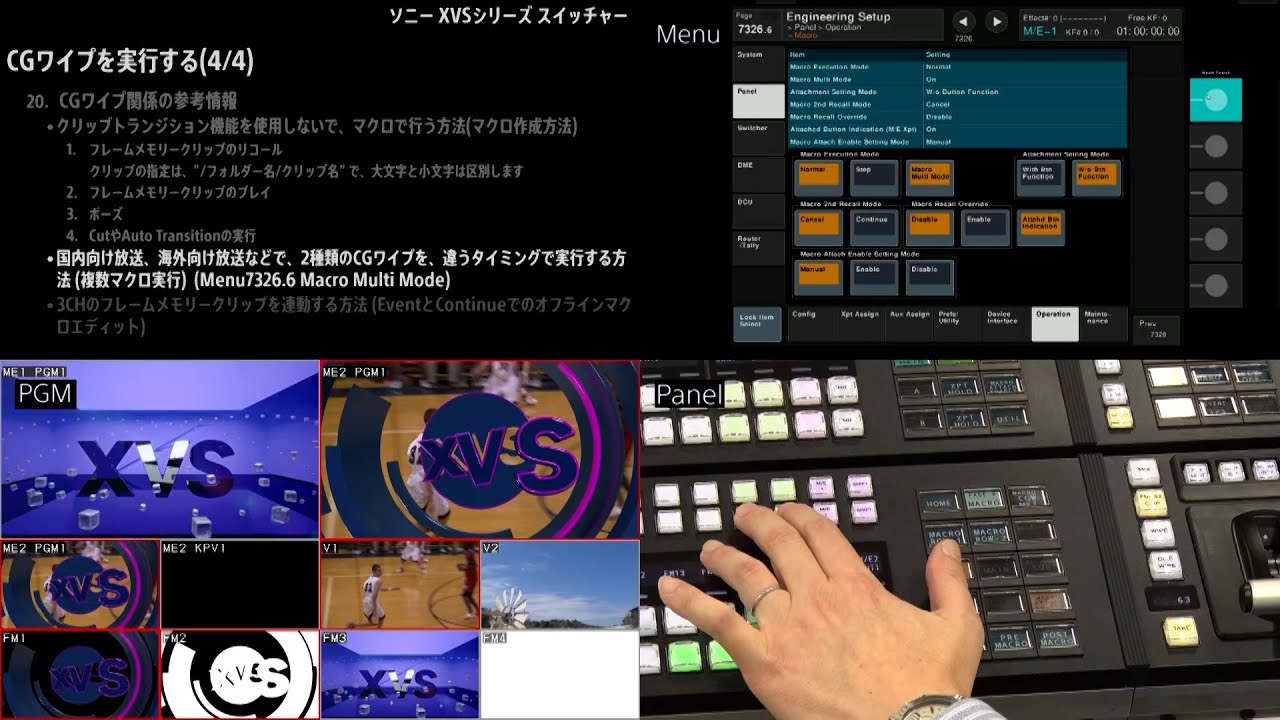
Task: Select Enable under Macro Recall Override
Action: pyautogui.click(x=984, y=227)
